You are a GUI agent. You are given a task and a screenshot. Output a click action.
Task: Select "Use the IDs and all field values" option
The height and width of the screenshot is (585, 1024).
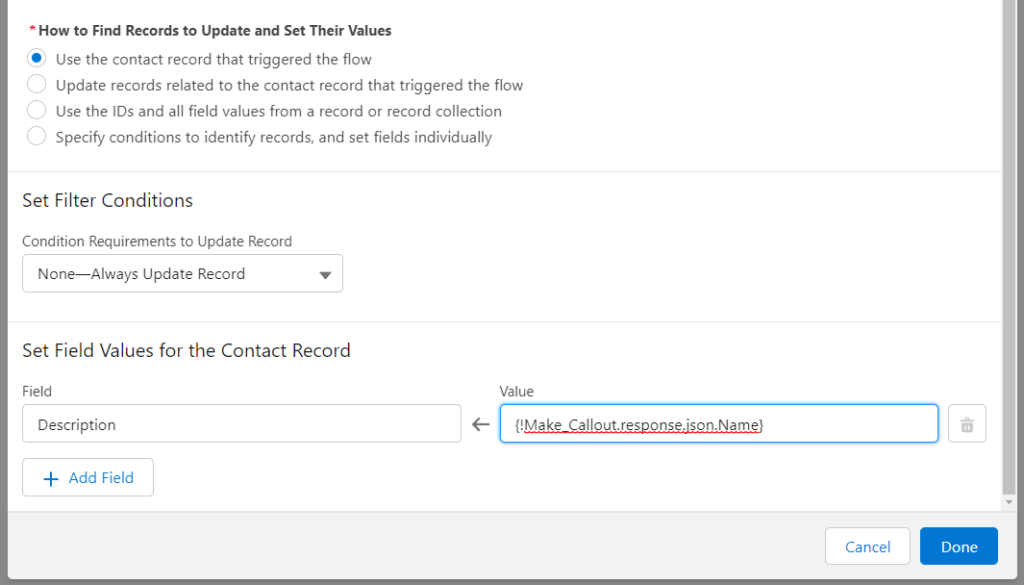click(36, 111)
